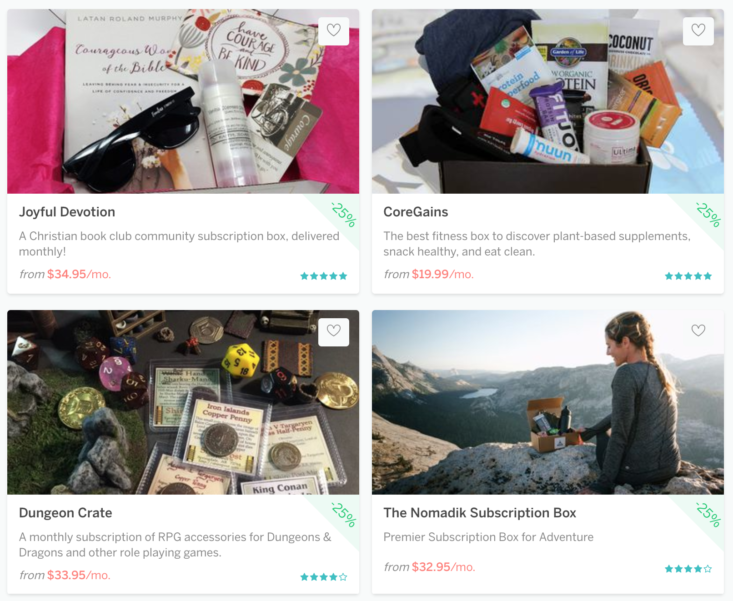This screenshot has width=733, height=601.
Task: Favorite the Joyful Devotion box with heart icon
Action: [333, 31]
